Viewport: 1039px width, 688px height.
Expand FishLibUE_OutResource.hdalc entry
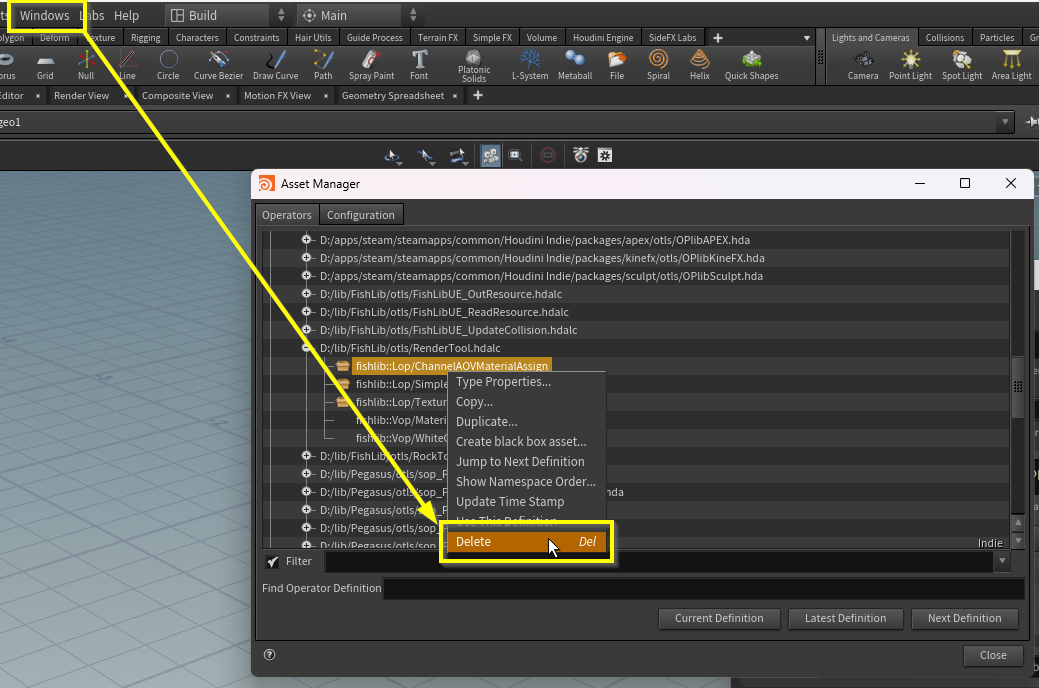[306, 293]
